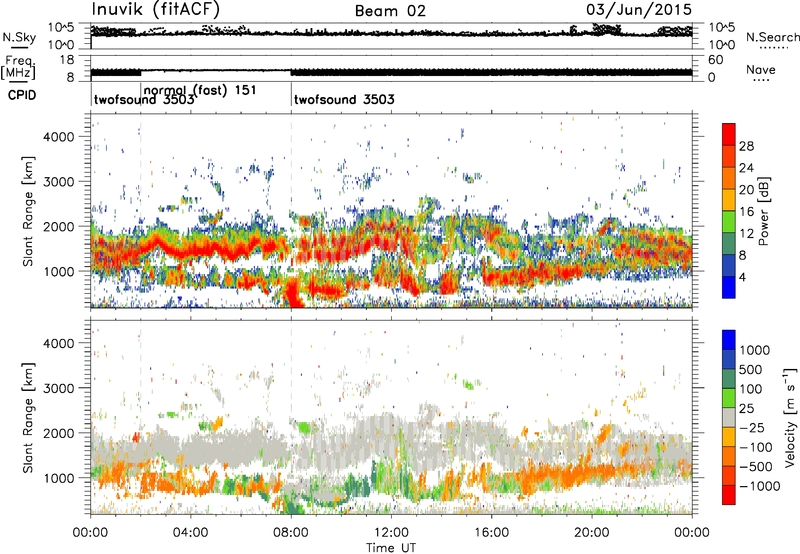Click the green velocity patch near 15:00 at 3000 km
The width and height of the screenshot is (800, 554).
471,384
